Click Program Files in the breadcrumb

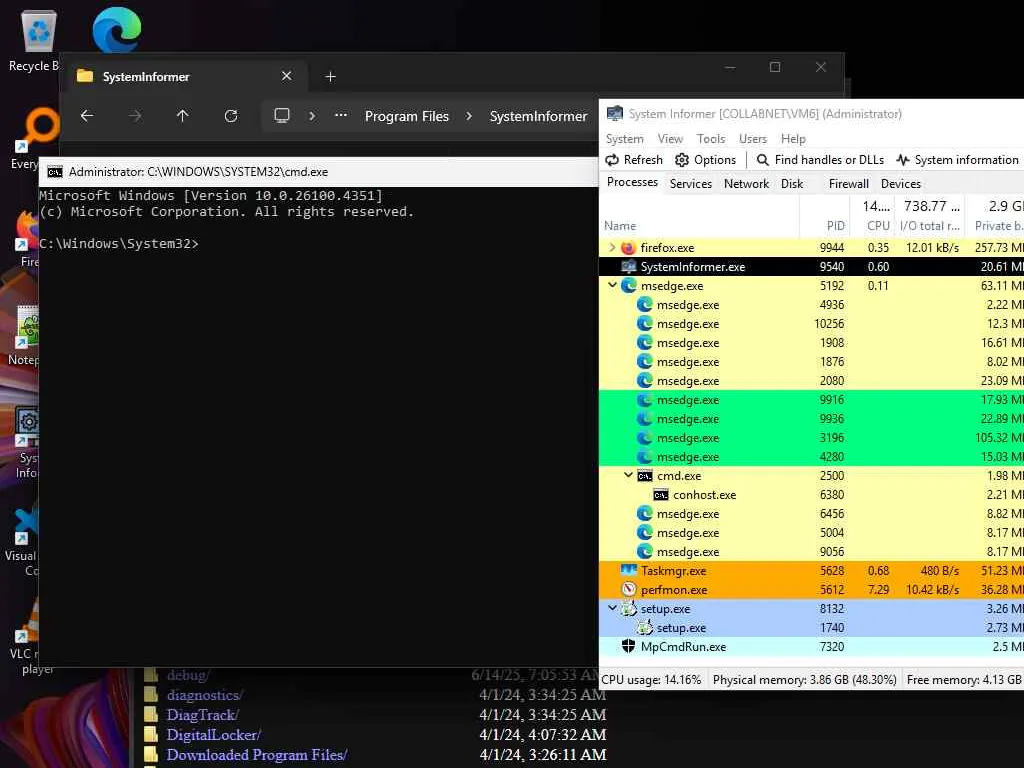coord(407,116)
